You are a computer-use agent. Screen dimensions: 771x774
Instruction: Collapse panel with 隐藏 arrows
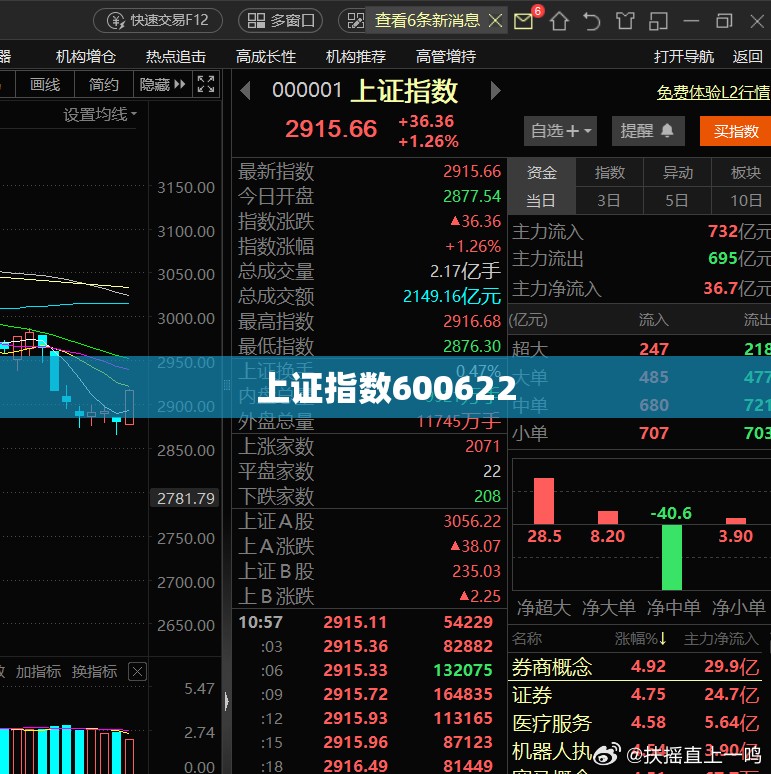click(x=162, y=85)
